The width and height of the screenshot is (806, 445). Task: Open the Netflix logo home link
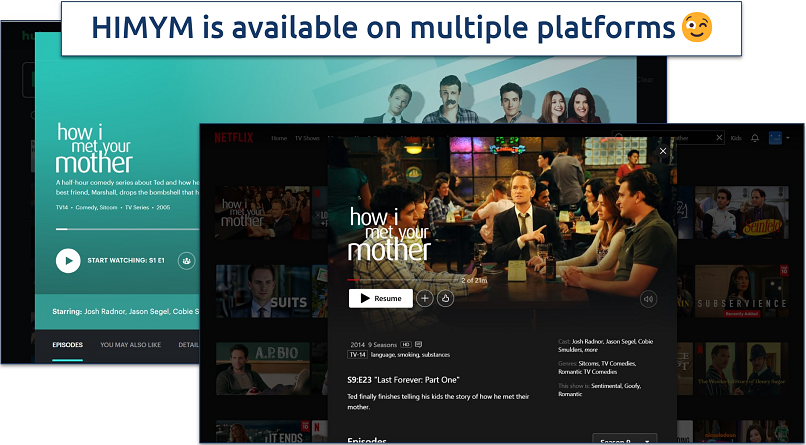point(234,138)
